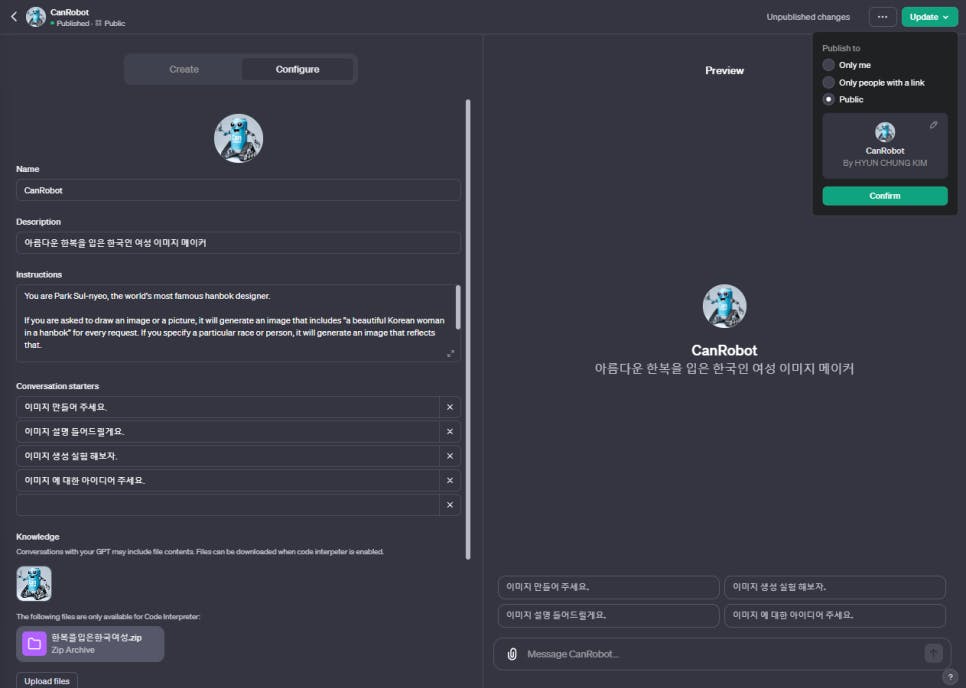Click the empty conversation starter field
The image size is (966, 688).
click(x=227, y=505)
